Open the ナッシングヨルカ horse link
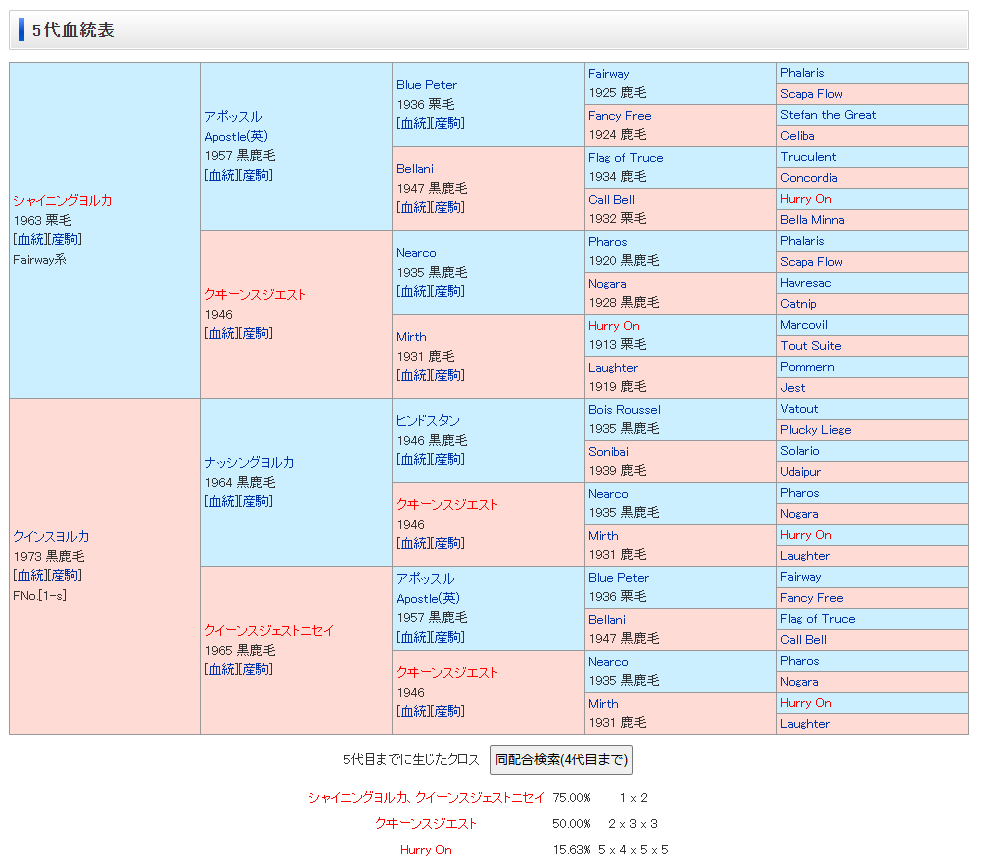 coord(249,462)
